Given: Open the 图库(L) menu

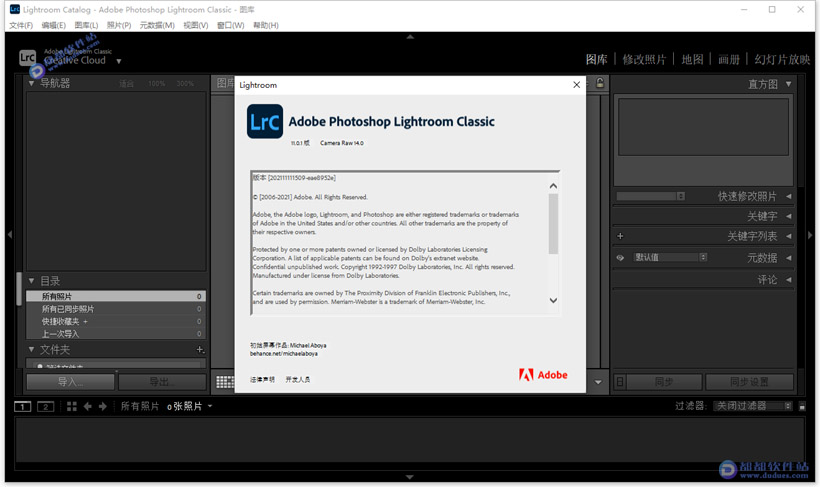Looking at the screenshot, I should pyautogui.click(x=86, y=25).
